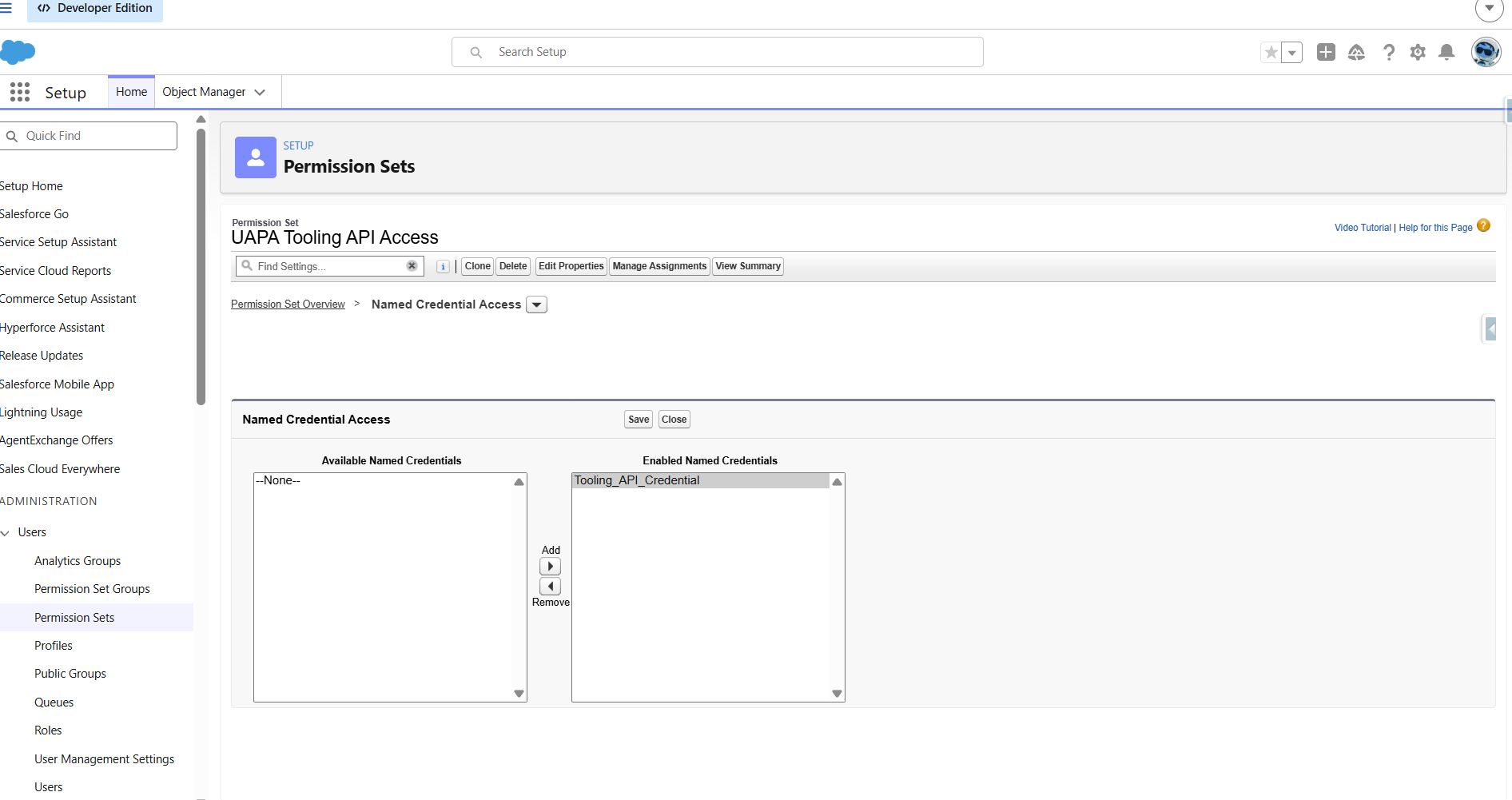Select --None-- in available credentials list
The image size is (1512, 800).
pyautogui.click(x=383, y=480)
